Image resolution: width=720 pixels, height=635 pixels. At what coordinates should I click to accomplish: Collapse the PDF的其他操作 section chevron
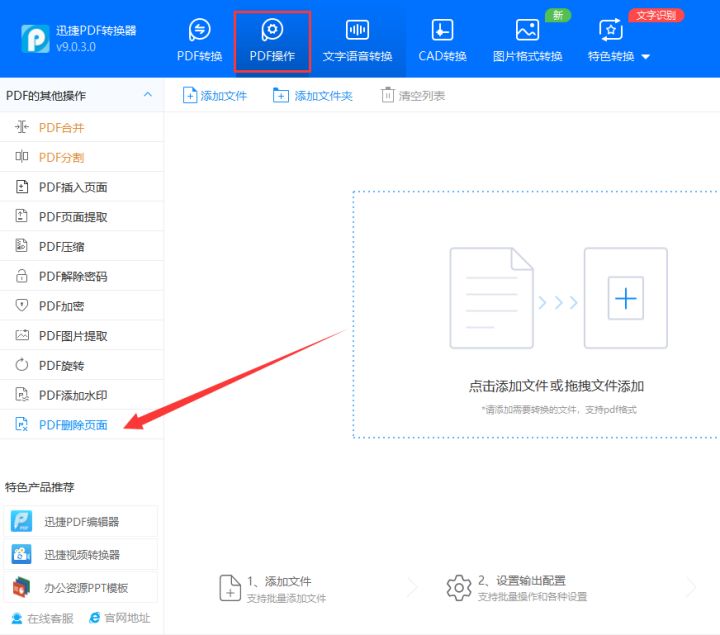click(x=148, y=95)
